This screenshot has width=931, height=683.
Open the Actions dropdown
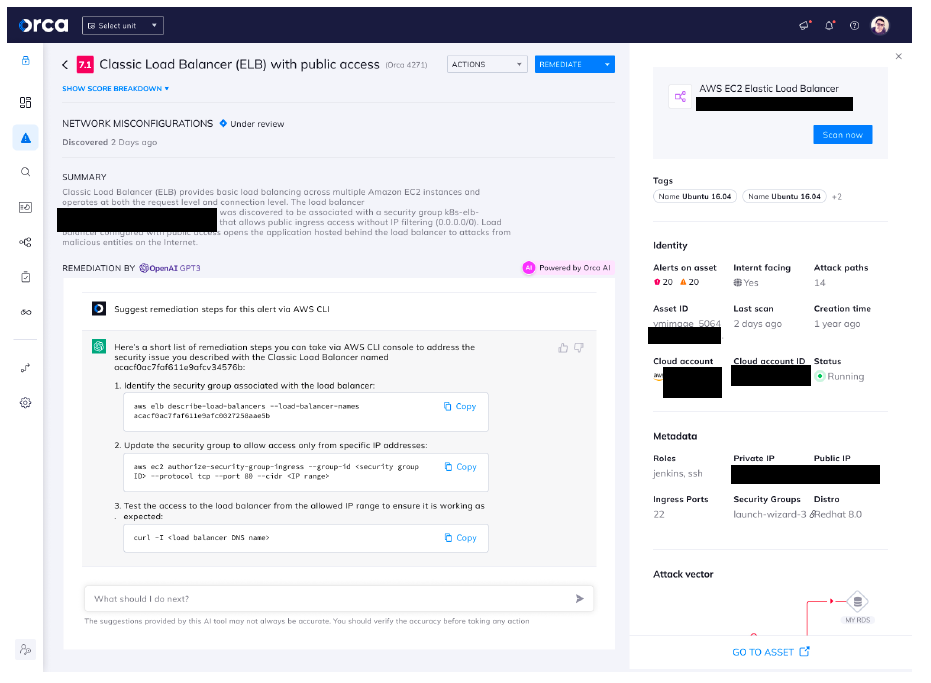[487, 64]
